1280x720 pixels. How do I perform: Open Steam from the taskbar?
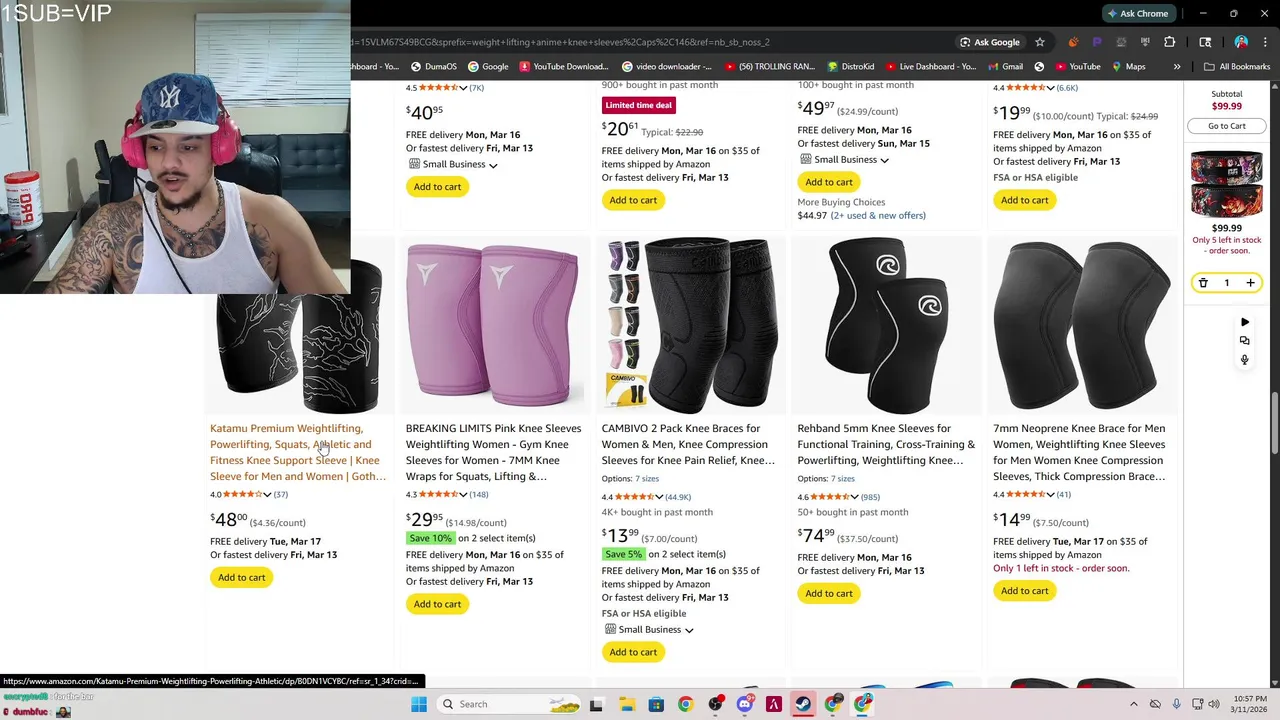click(803, 704)
